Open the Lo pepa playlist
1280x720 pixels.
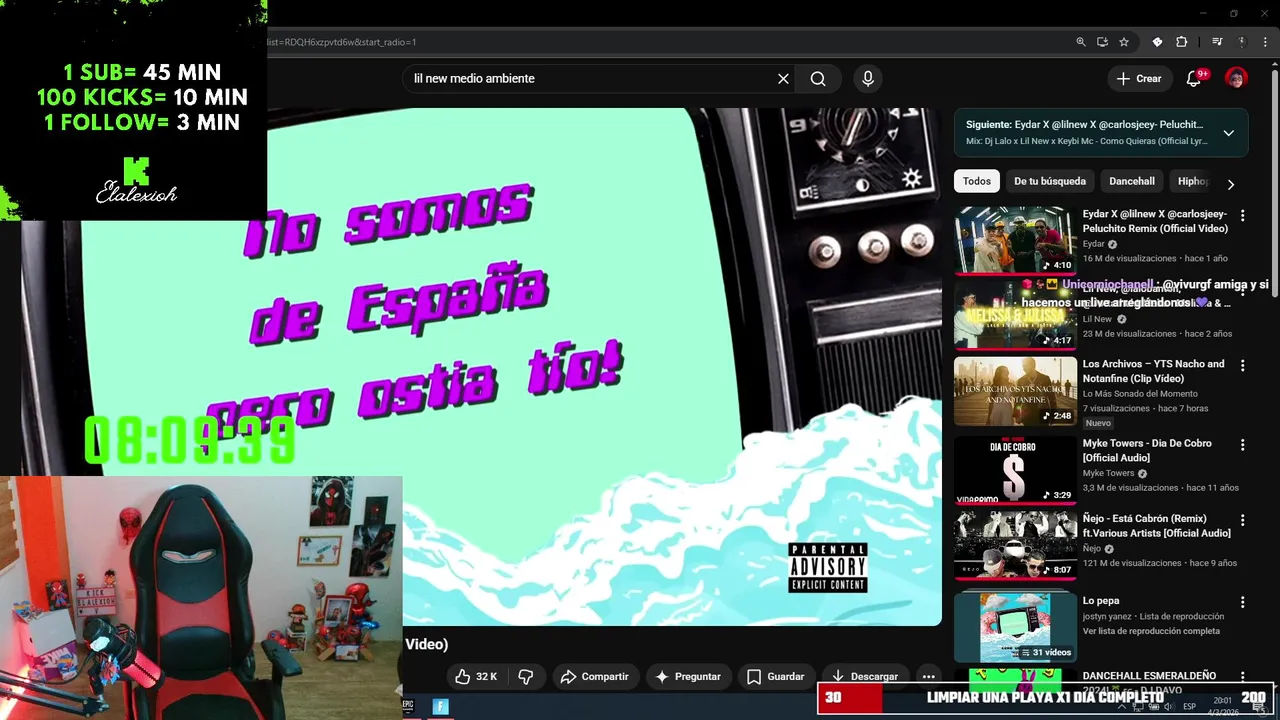click(1015, 627)
